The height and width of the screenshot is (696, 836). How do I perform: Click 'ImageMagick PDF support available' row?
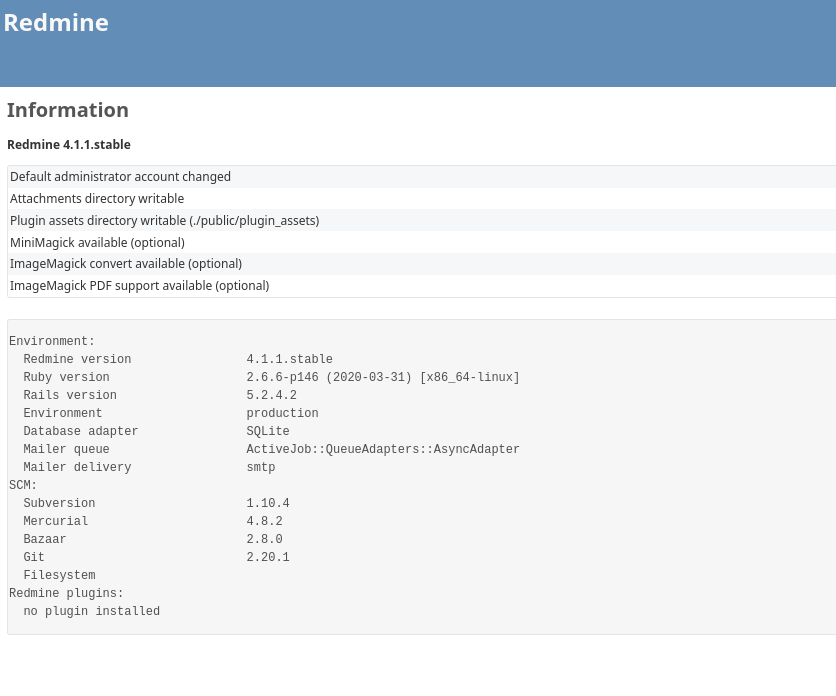click(x=422, y=286)
